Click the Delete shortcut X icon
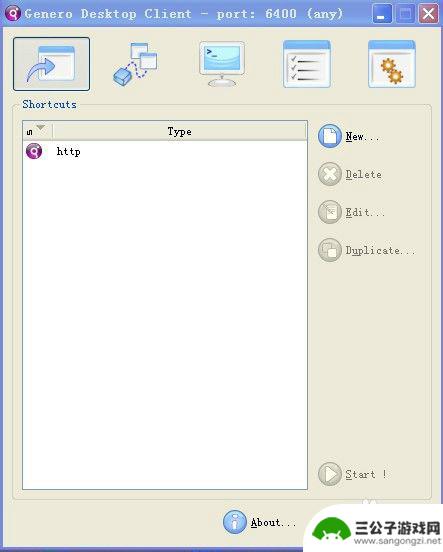 (x=330, y=174)
